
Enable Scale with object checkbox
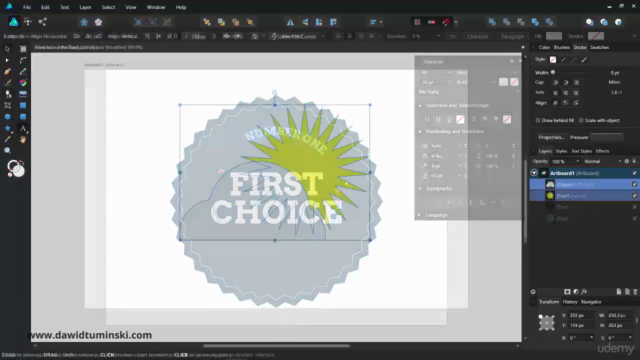point(581,120)
